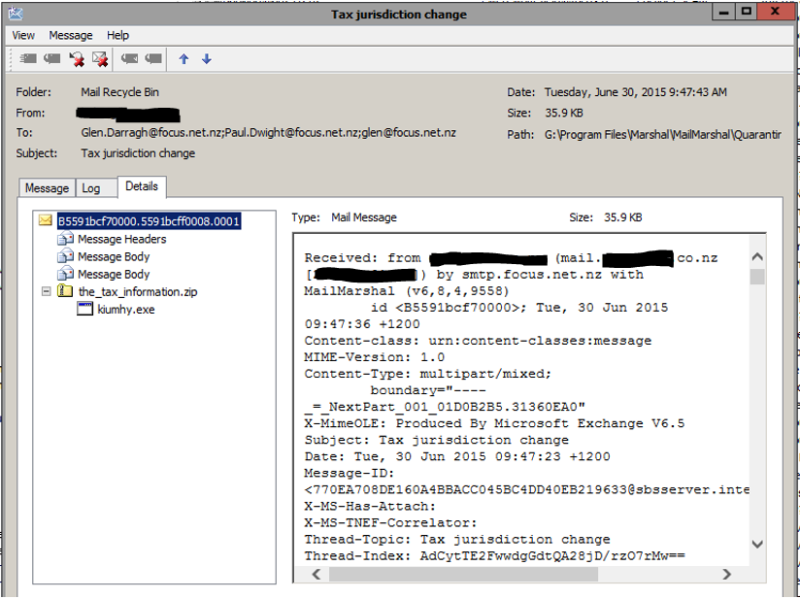Select the previous message toolbar icon
The height and width of the screenshot is (599, 800).
[x=129, y=58]
